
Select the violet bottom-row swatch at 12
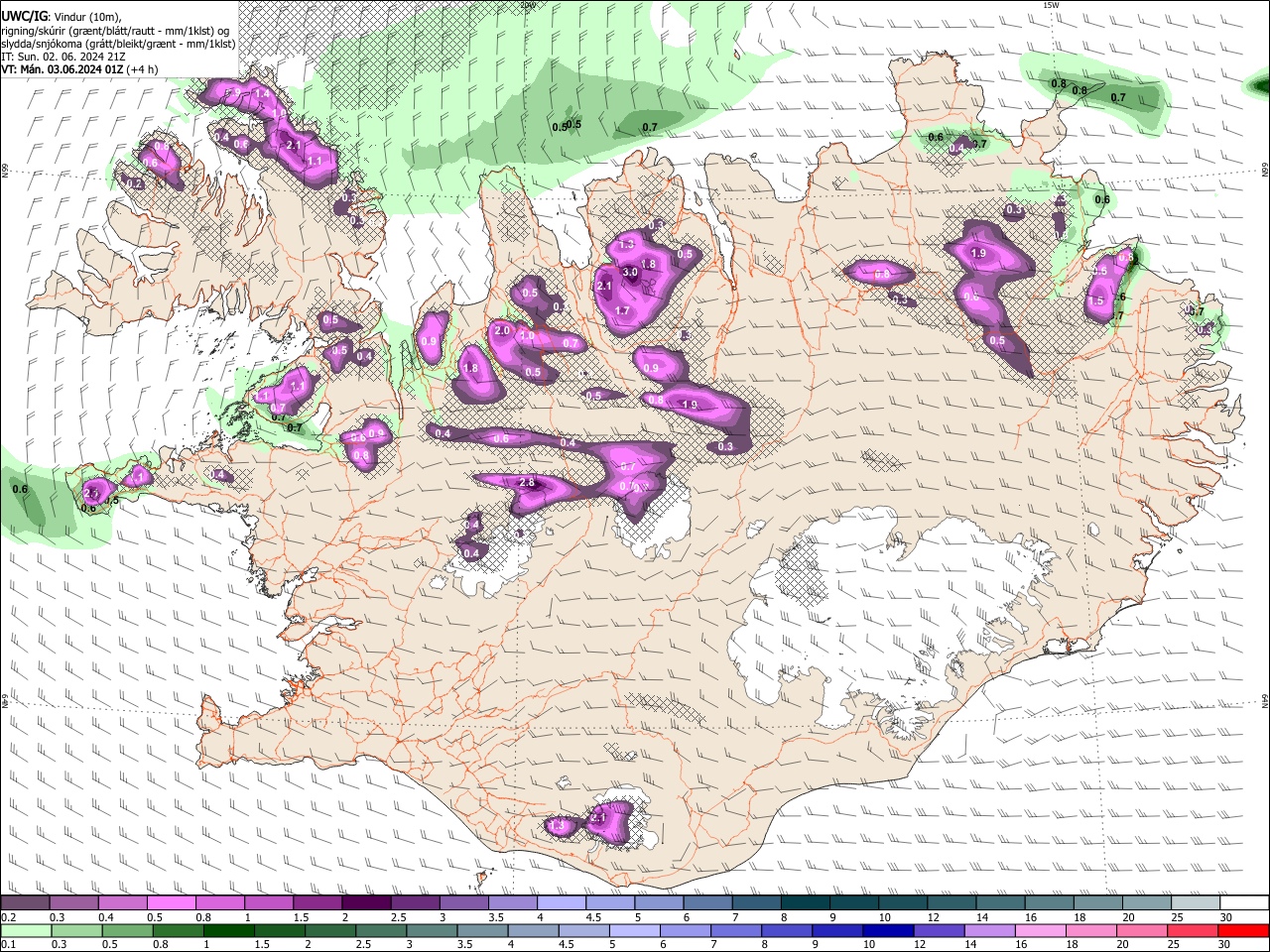940,930
